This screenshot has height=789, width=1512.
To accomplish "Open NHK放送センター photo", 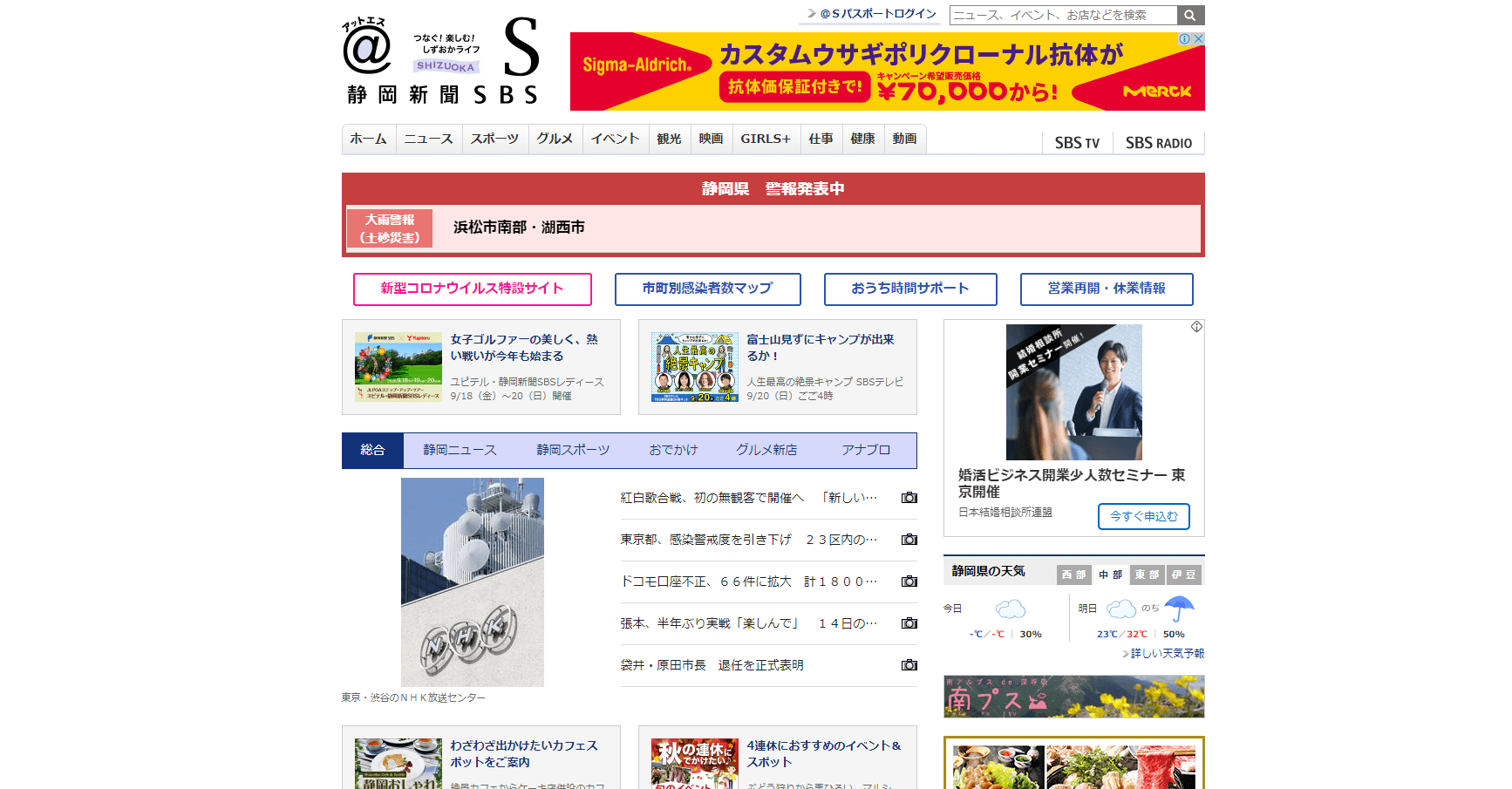I will (x=473, y=582).
